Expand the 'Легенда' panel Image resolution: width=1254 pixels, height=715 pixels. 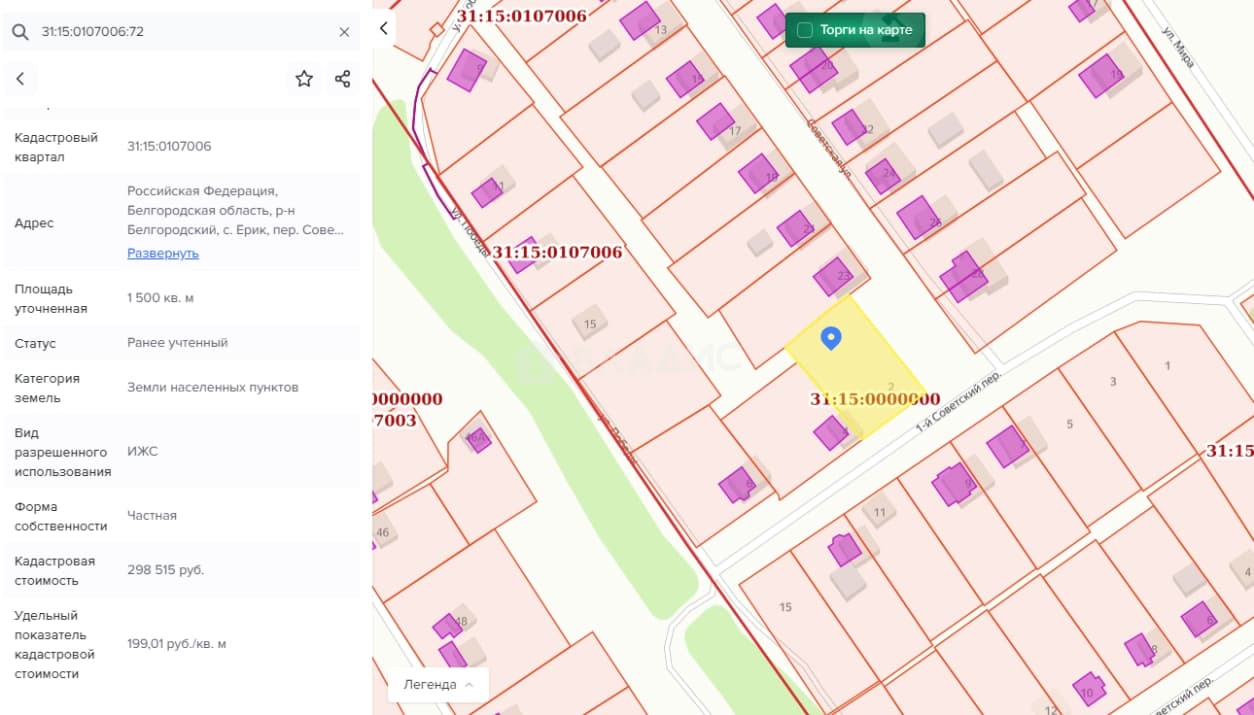(438, 685)
